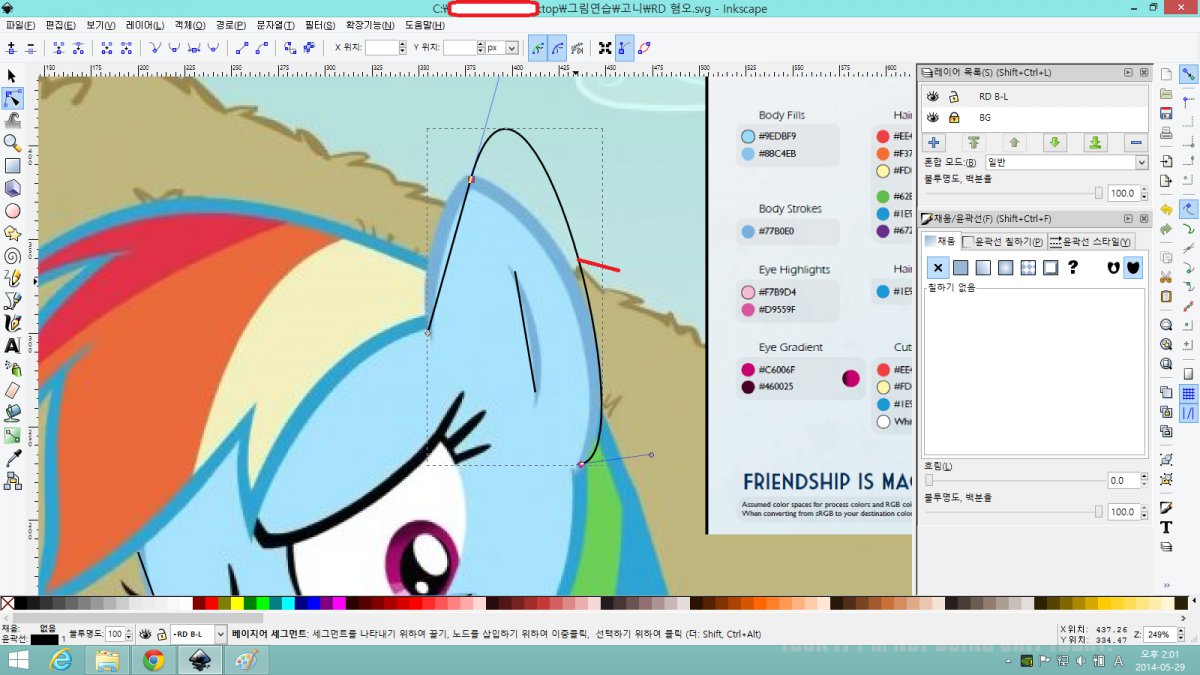Click the Y position input field
Image resolution: width=1200 pixels, height=675 pixels.
(462, 47)
